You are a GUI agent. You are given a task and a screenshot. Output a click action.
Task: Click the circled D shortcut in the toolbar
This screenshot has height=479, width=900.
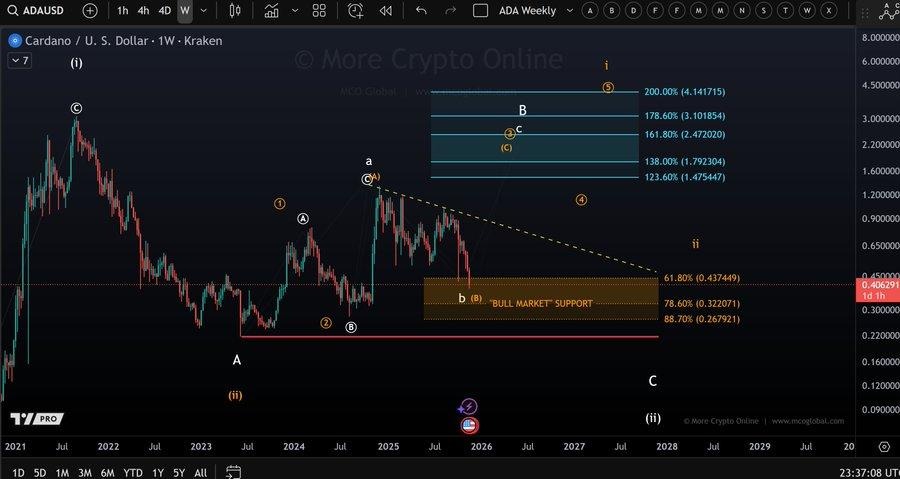634,10
